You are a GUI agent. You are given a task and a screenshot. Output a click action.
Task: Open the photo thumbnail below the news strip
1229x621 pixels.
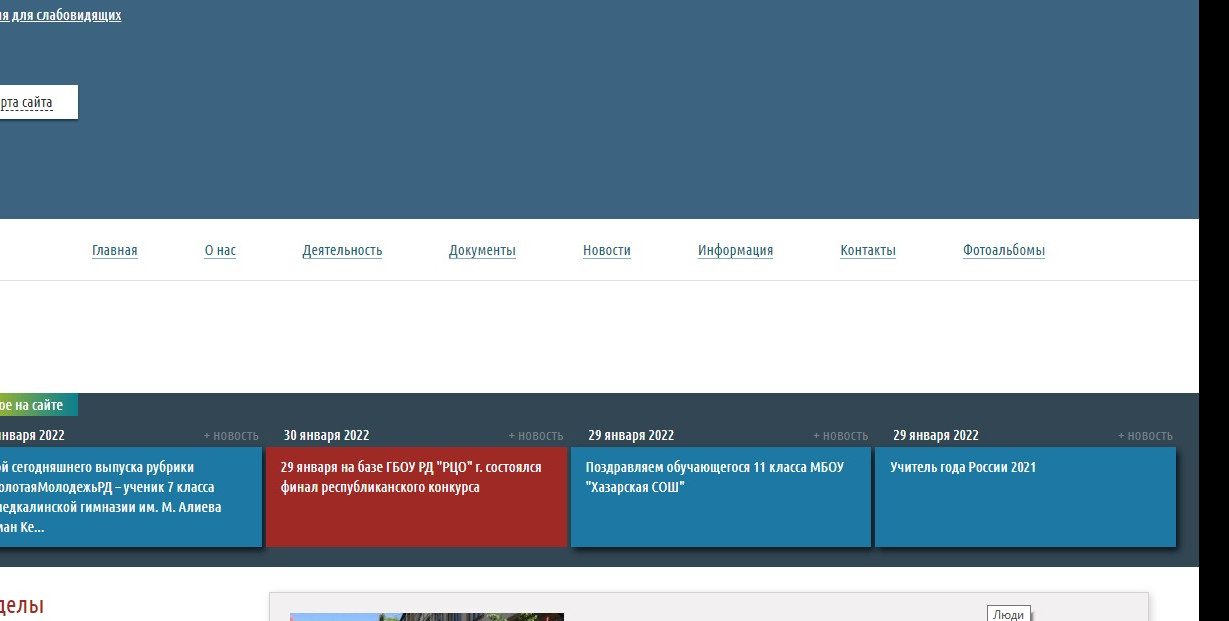tap(426, 616)
